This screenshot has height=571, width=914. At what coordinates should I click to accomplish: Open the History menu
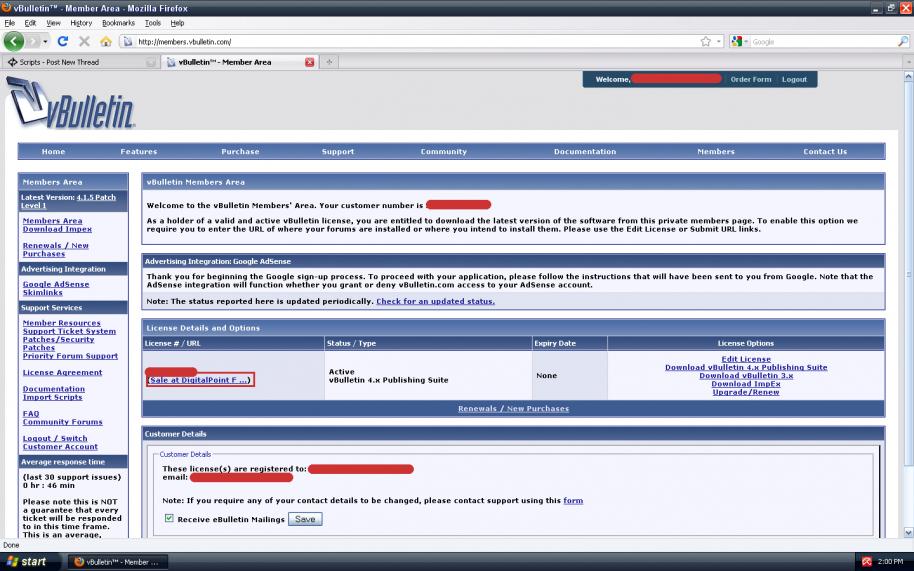tap(81, 23)
